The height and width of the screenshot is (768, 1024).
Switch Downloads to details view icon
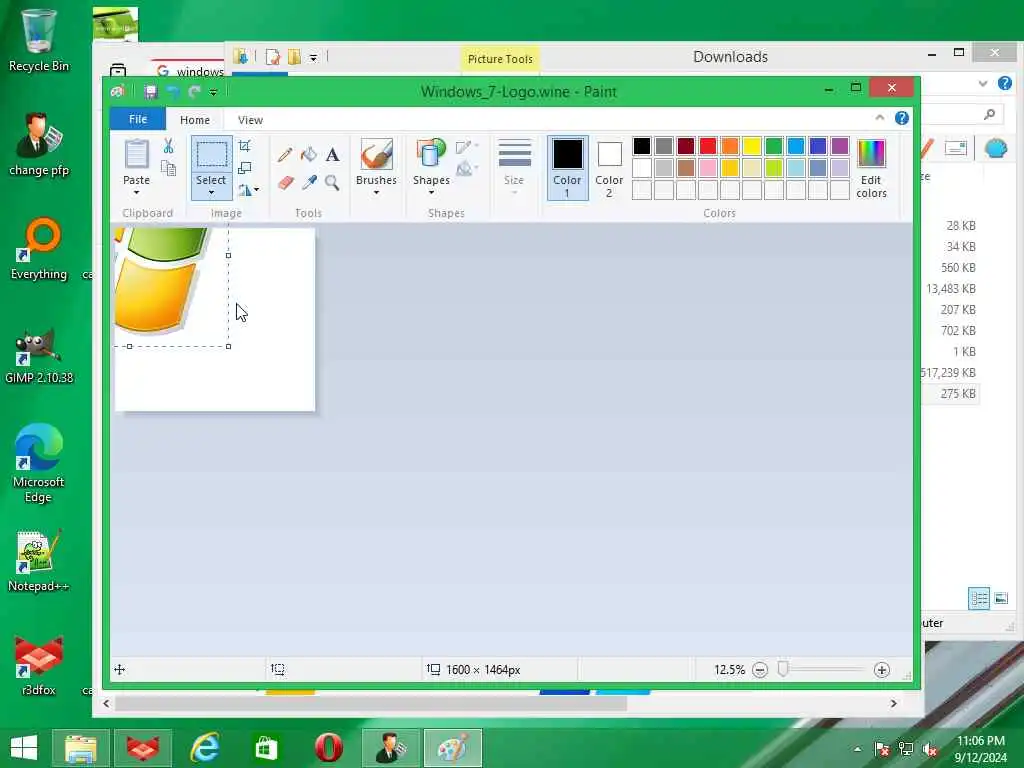[978, 598]
